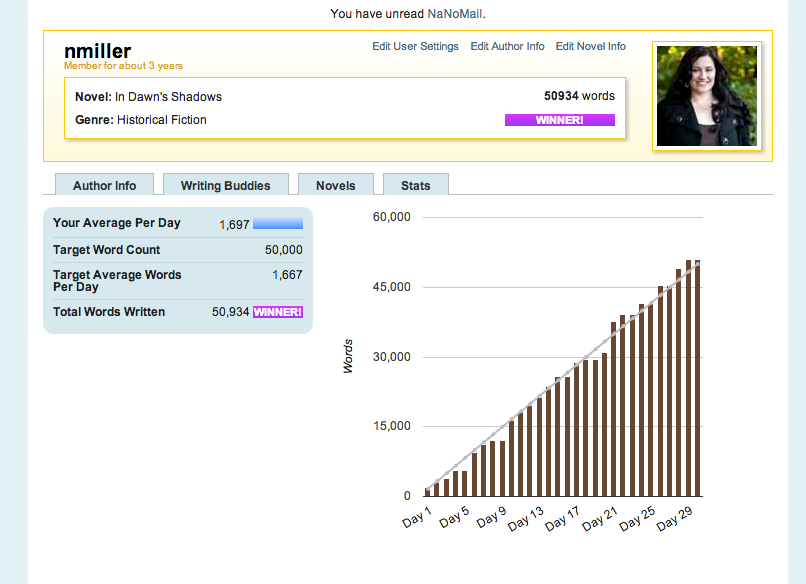This screenshot has width=806, height=584.
Task: Click the Target Word Count value 50,000
Action: point(283,250)
